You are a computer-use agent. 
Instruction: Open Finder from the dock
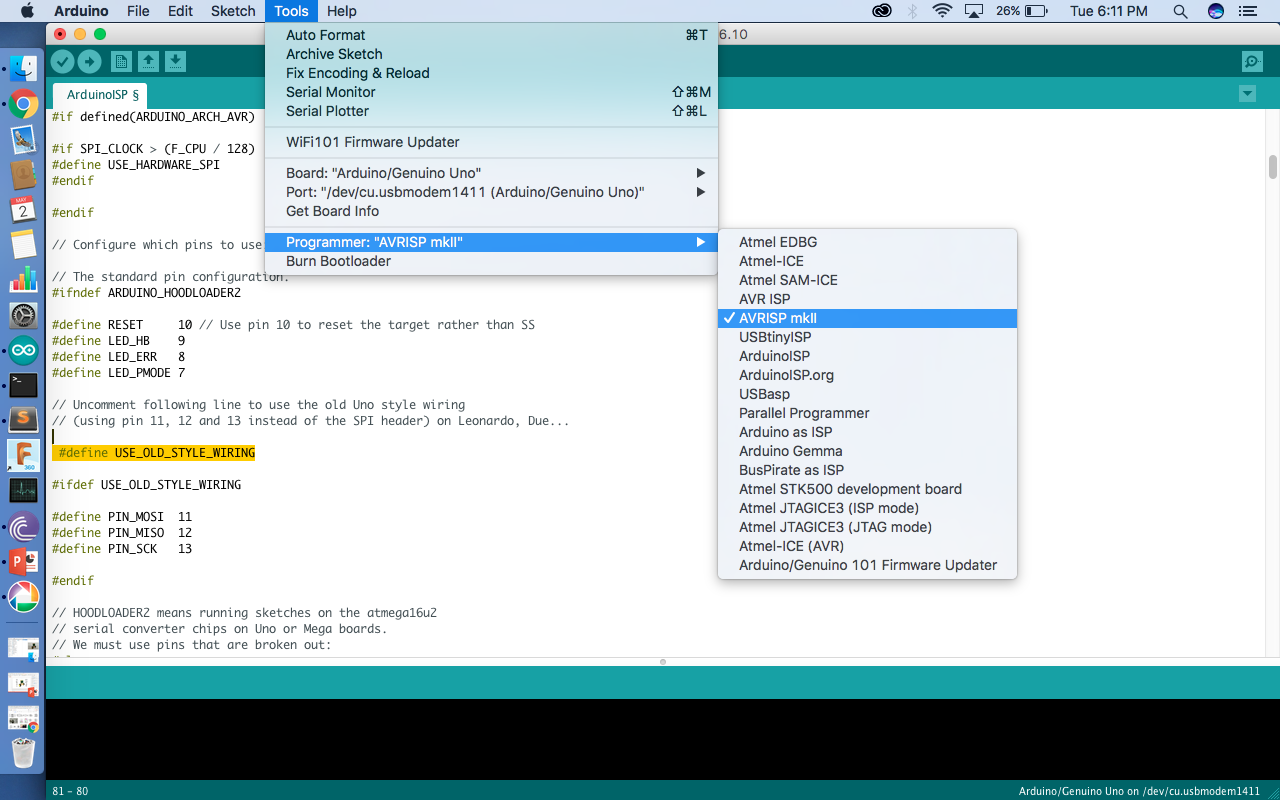(x=23, y=69)
